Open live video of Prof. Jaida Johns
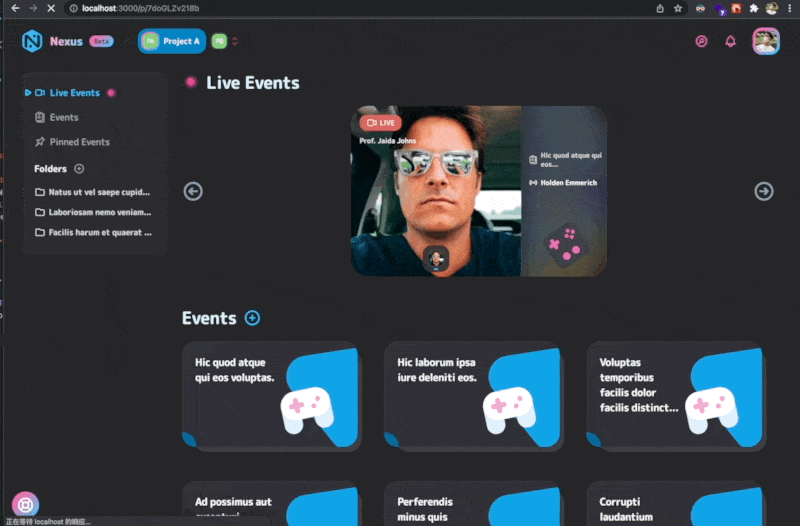This screenshot has width=800, height=526. (436, 191)
